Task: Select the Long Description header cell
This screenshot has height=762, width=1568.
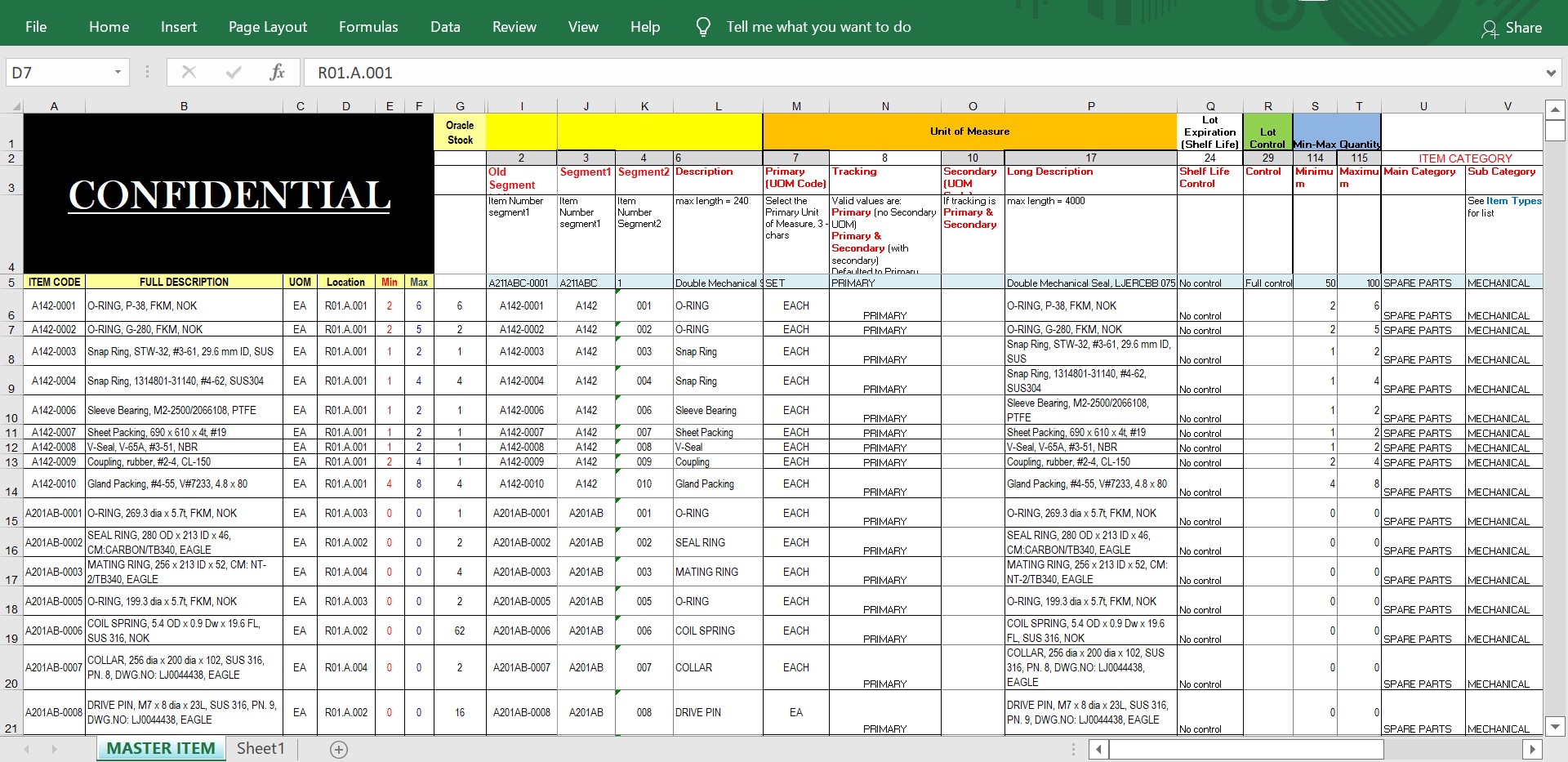Action: 1091,180
